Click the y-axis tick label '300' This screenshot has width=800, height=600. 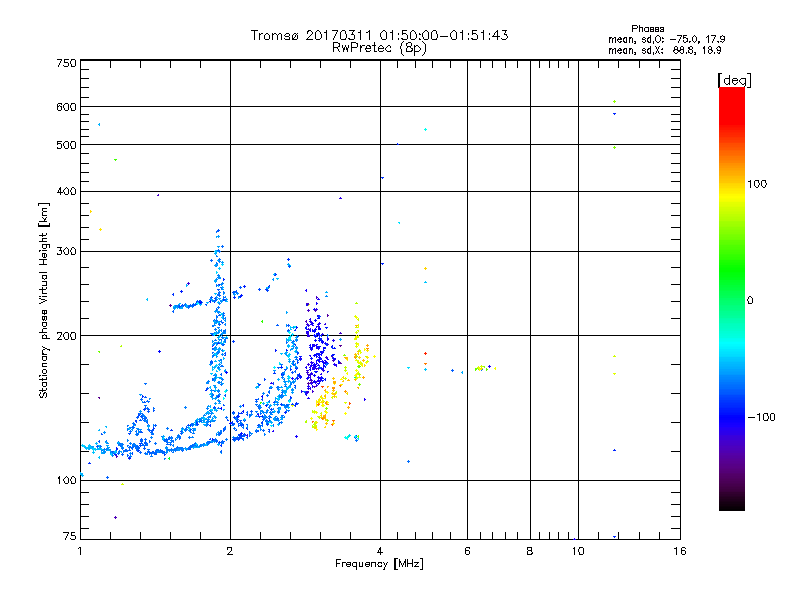66,252
